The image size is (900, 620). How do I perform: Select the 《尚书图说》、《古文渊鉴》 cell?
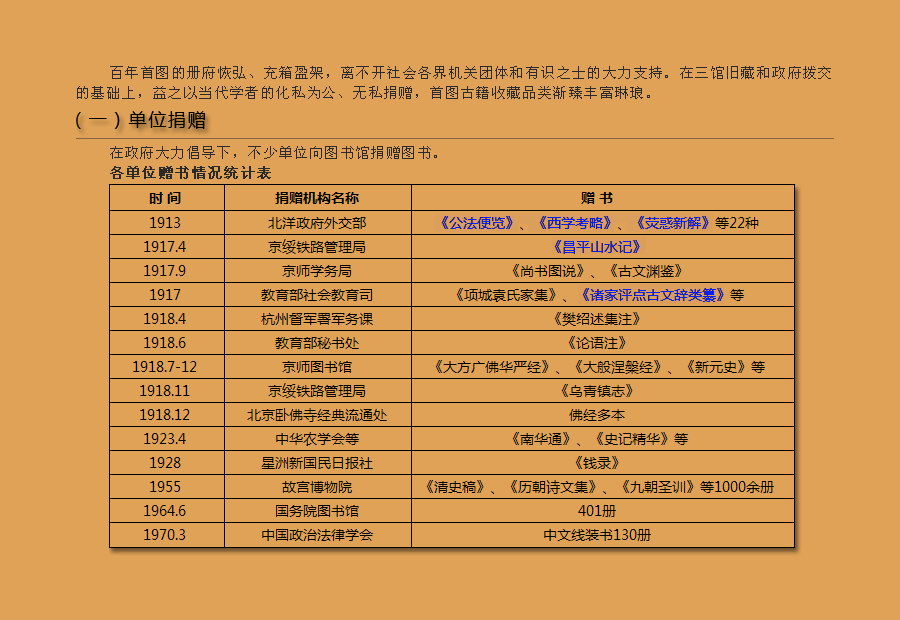click(603, 271)
